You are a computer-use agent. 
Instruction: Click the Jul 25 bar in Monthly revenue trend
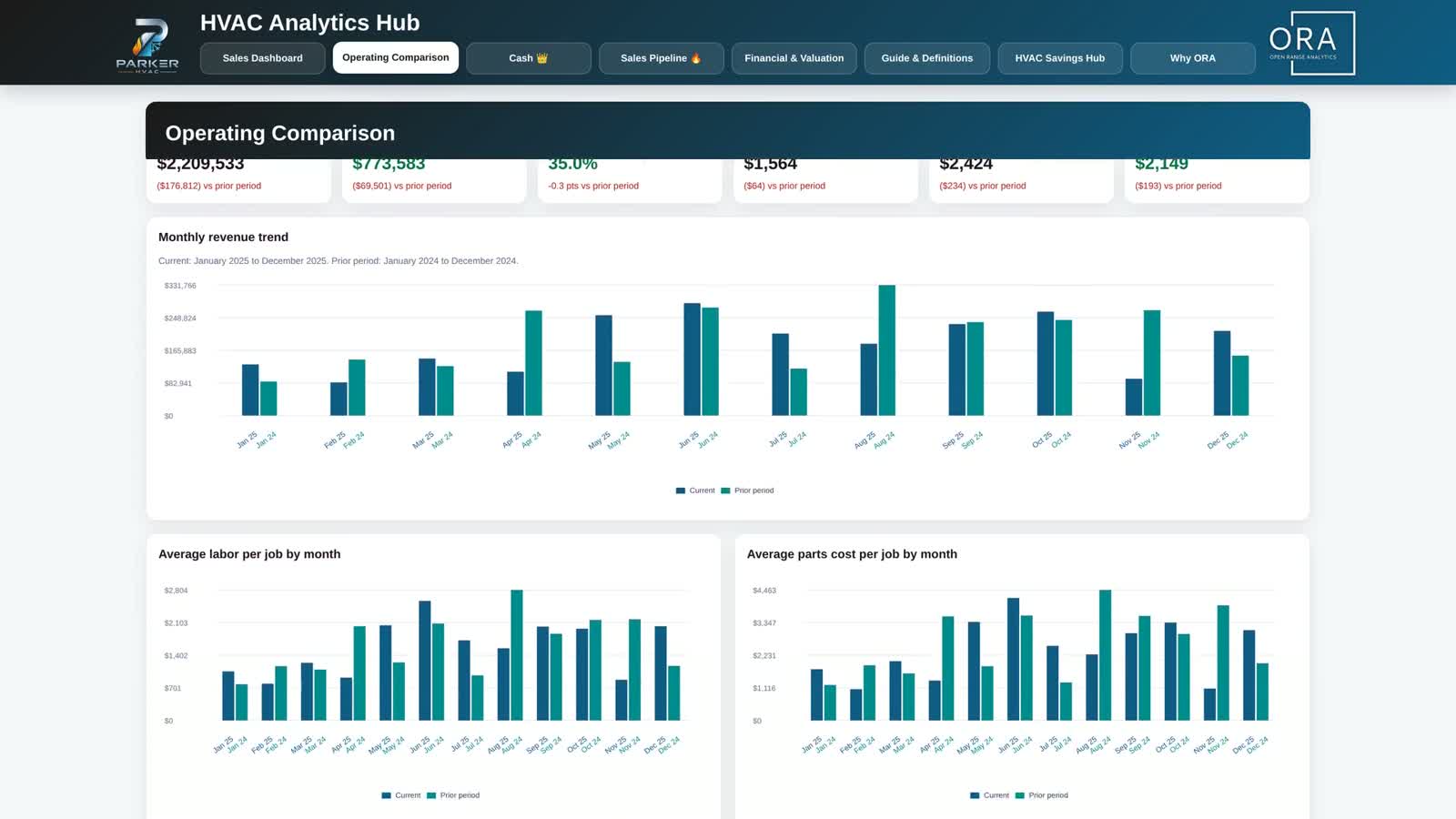[780, 375]
